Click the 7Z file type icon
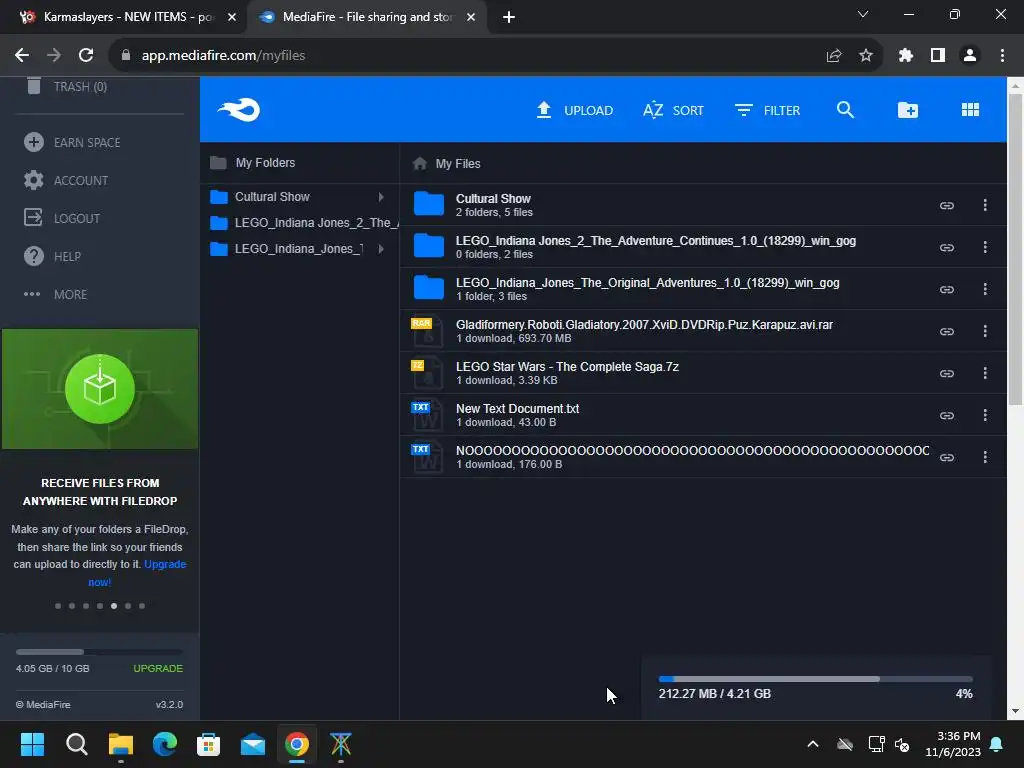The height and width of the screenshot is (768, 1024). pyautogui.click(x=427, y=373)
